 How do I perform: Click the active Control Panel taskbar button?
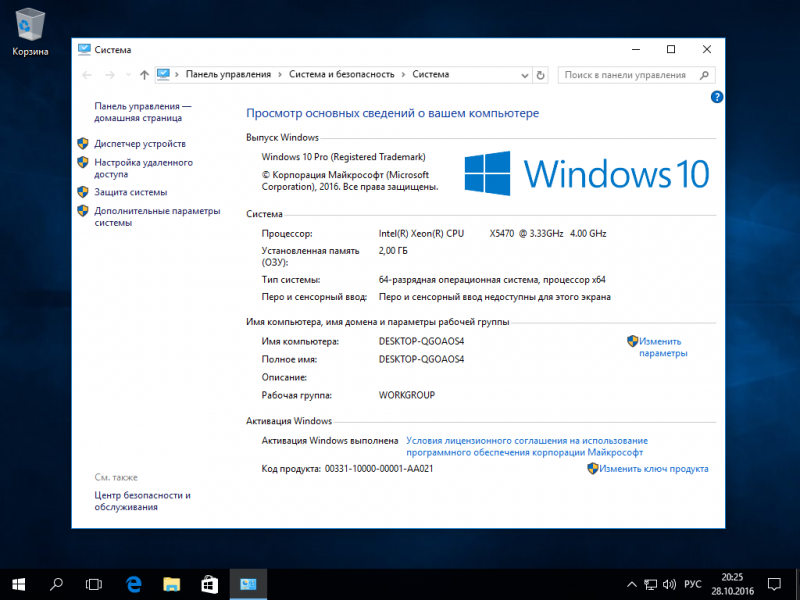pos(248,585)
